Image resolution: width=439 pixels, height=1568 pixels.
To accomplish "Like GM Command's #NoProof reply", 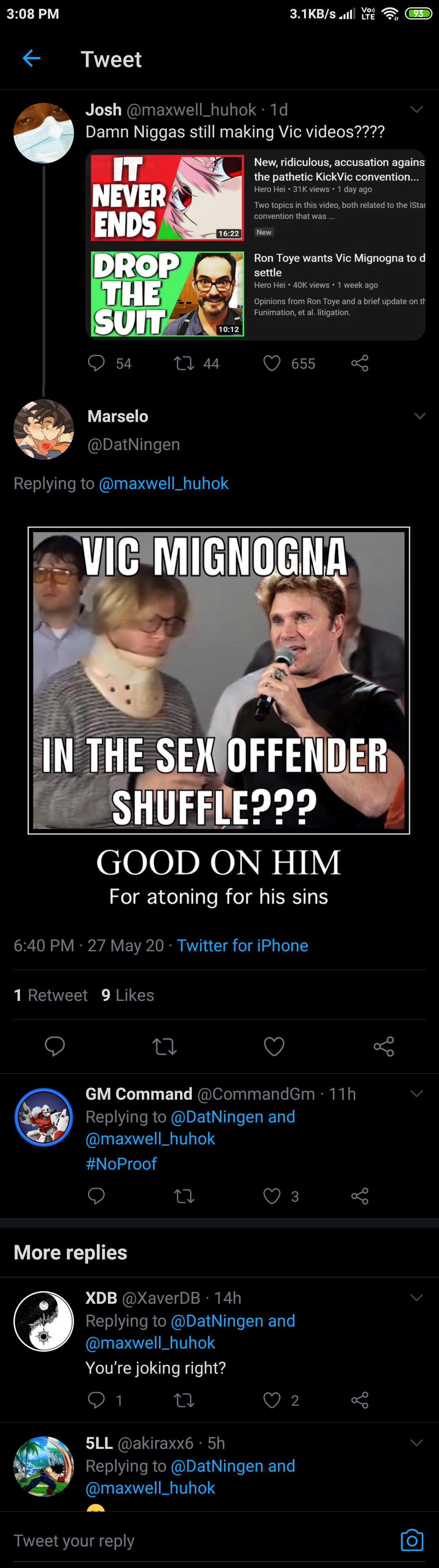I will point(272,1196).
